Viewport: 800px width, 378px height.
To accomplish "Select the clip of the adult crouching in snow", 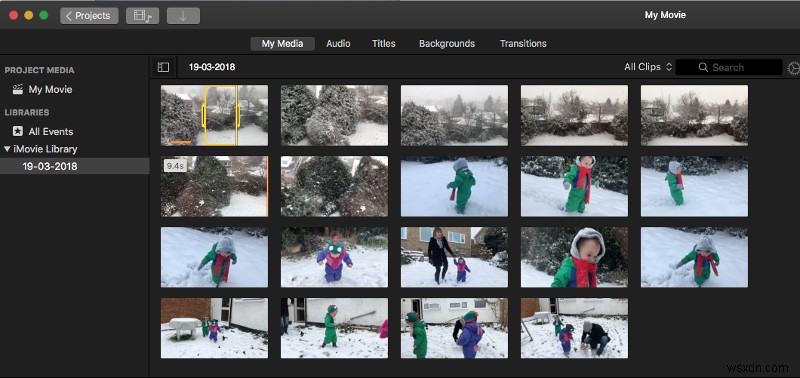I will pyautogui.click(x=574, y=328).
